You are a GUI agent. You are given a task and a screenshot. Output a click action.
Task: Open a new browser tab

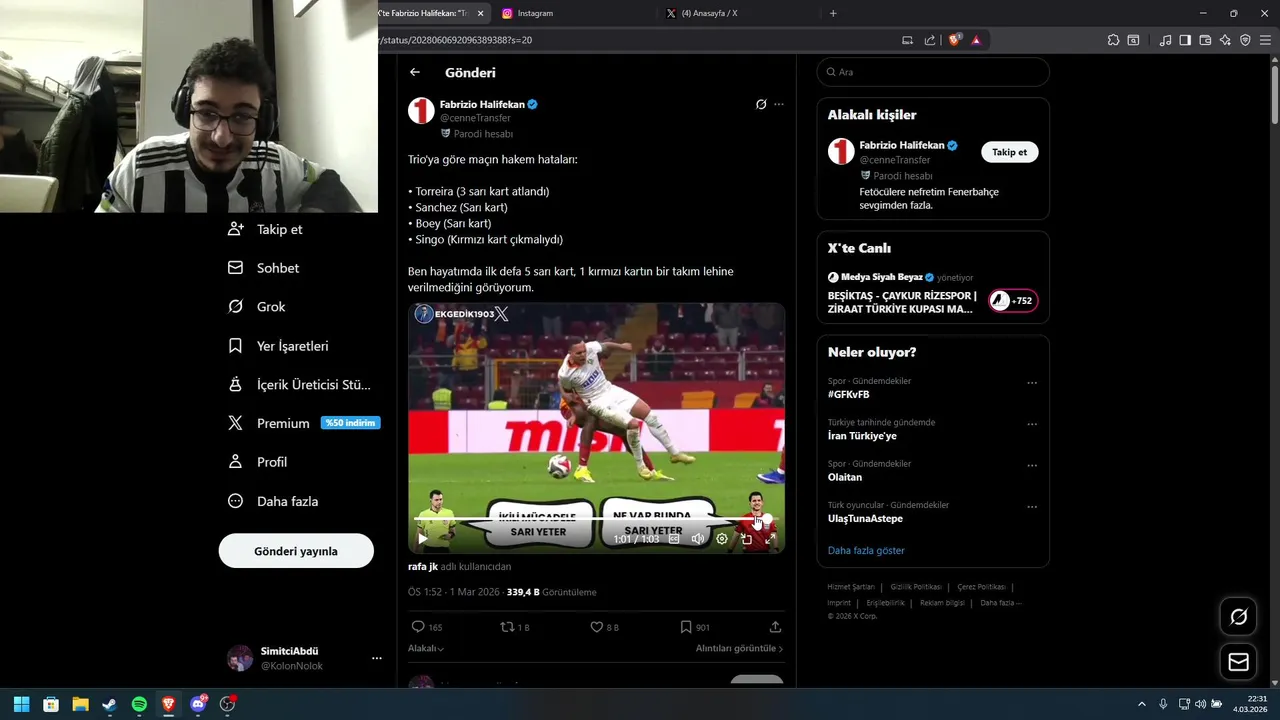click(x=833, y=13)
